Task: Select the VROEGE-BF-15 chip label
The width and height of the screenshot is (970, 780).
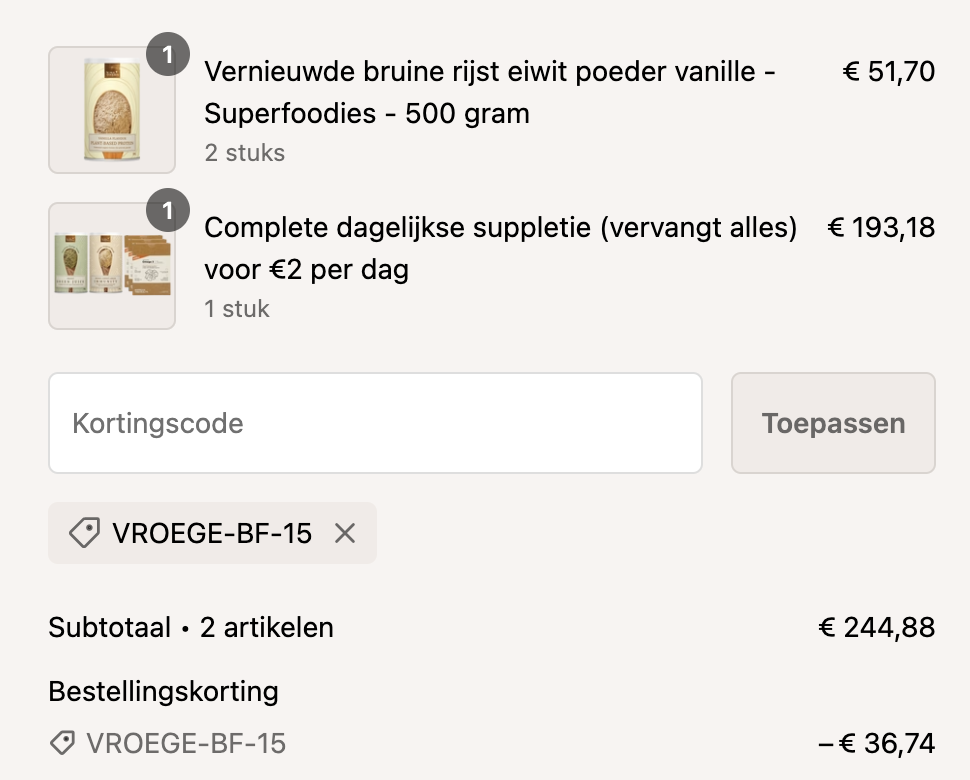Action: point(212,534)
